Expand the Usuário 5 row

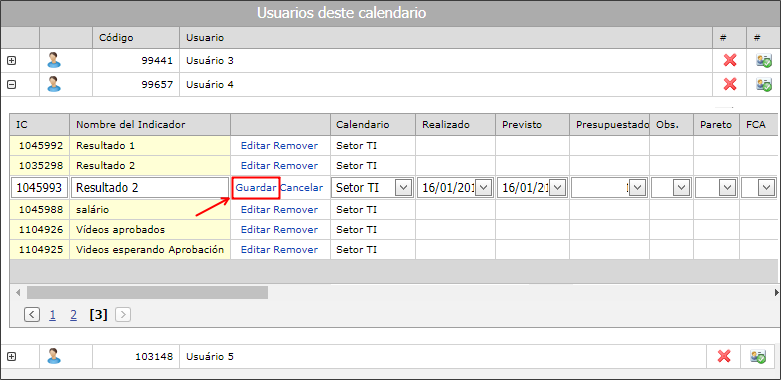click(x=11, y=356)
